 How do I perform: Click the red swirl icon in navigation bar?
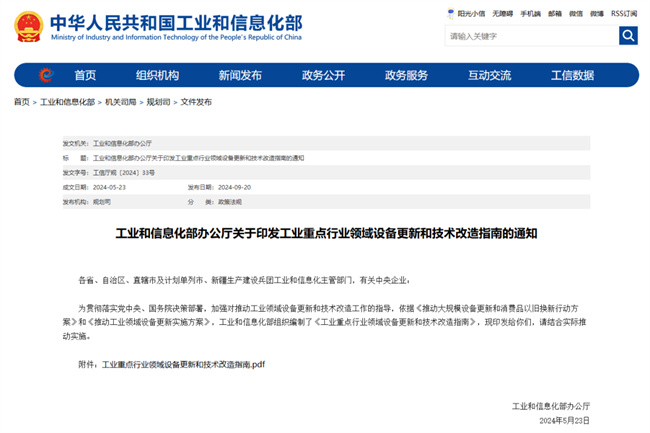click(x=46, y=75)
